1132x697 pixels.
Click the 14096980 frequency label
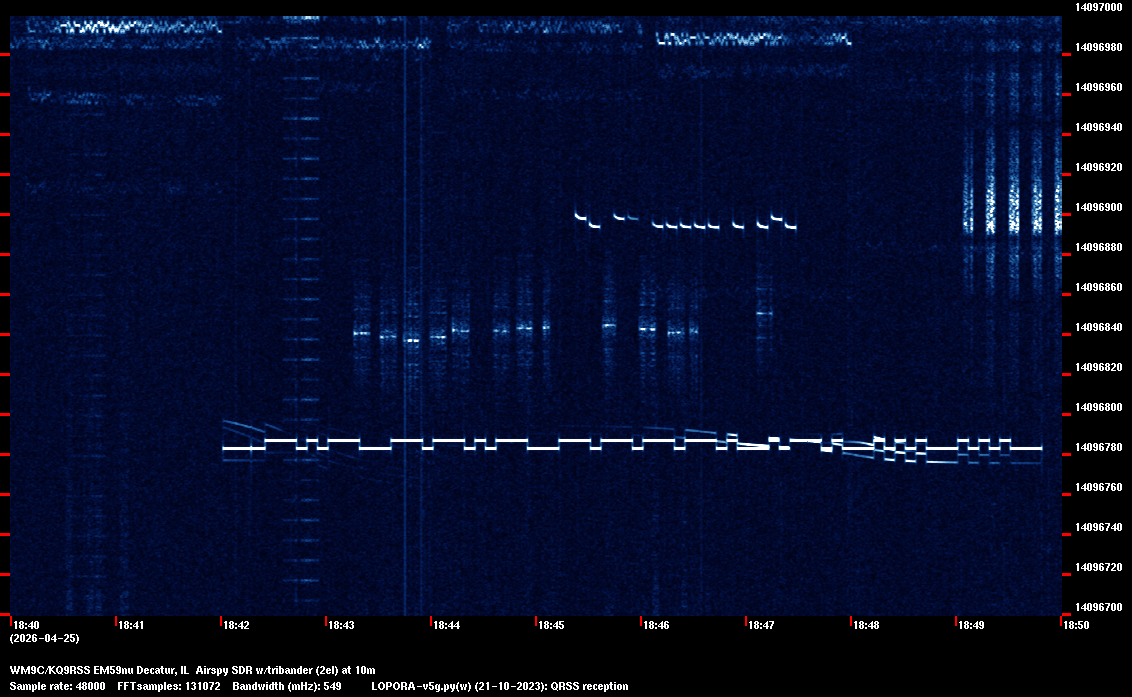pyautogui.click(x=1099, y=47)
